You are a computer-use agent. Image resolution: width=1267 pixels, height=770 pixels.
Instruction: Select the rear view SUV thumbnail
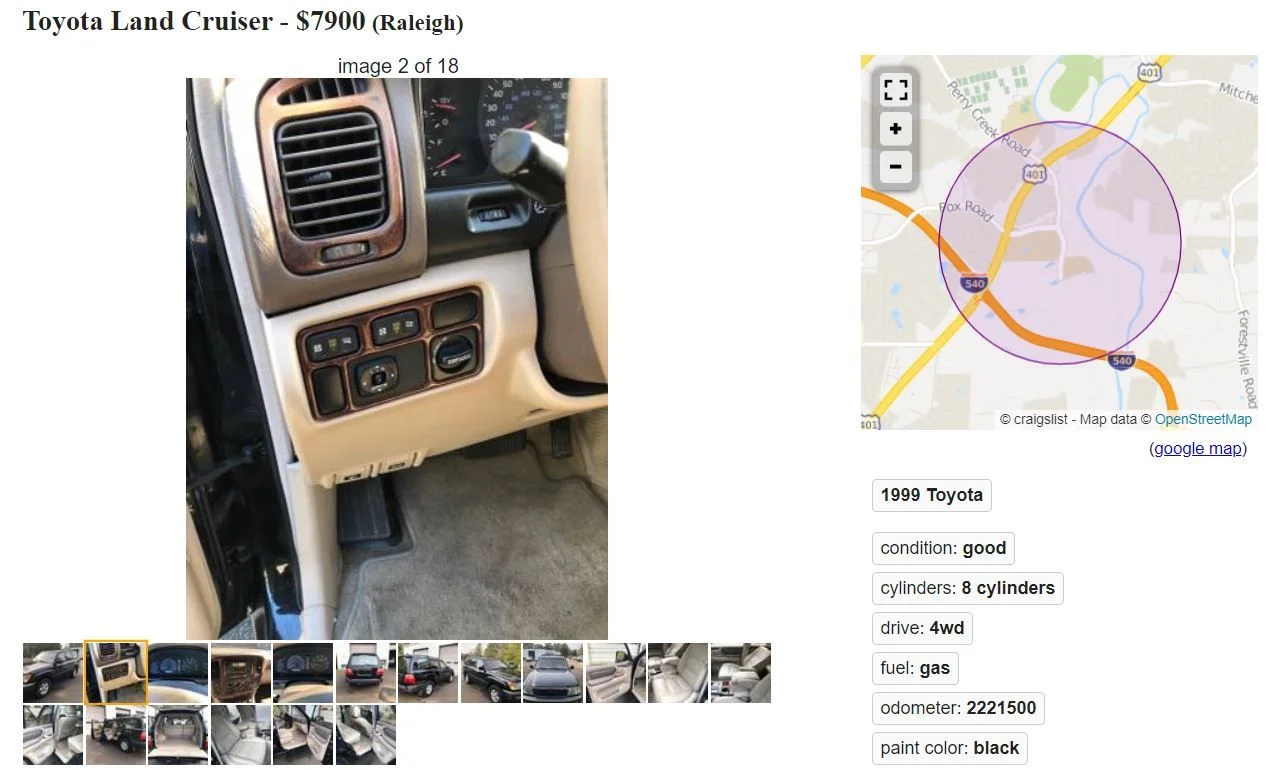(366, 672)
